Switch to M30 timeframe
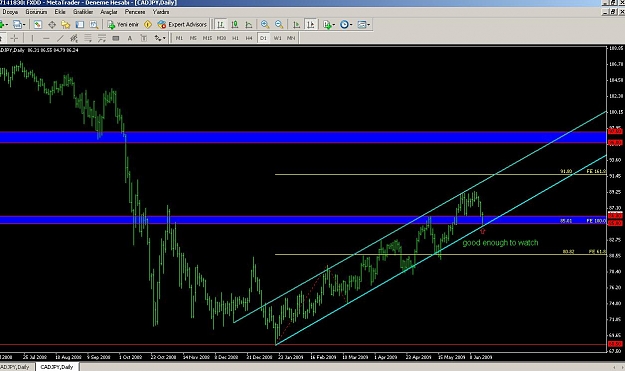Viewport: 625px width, 371px height. [221, 38]
